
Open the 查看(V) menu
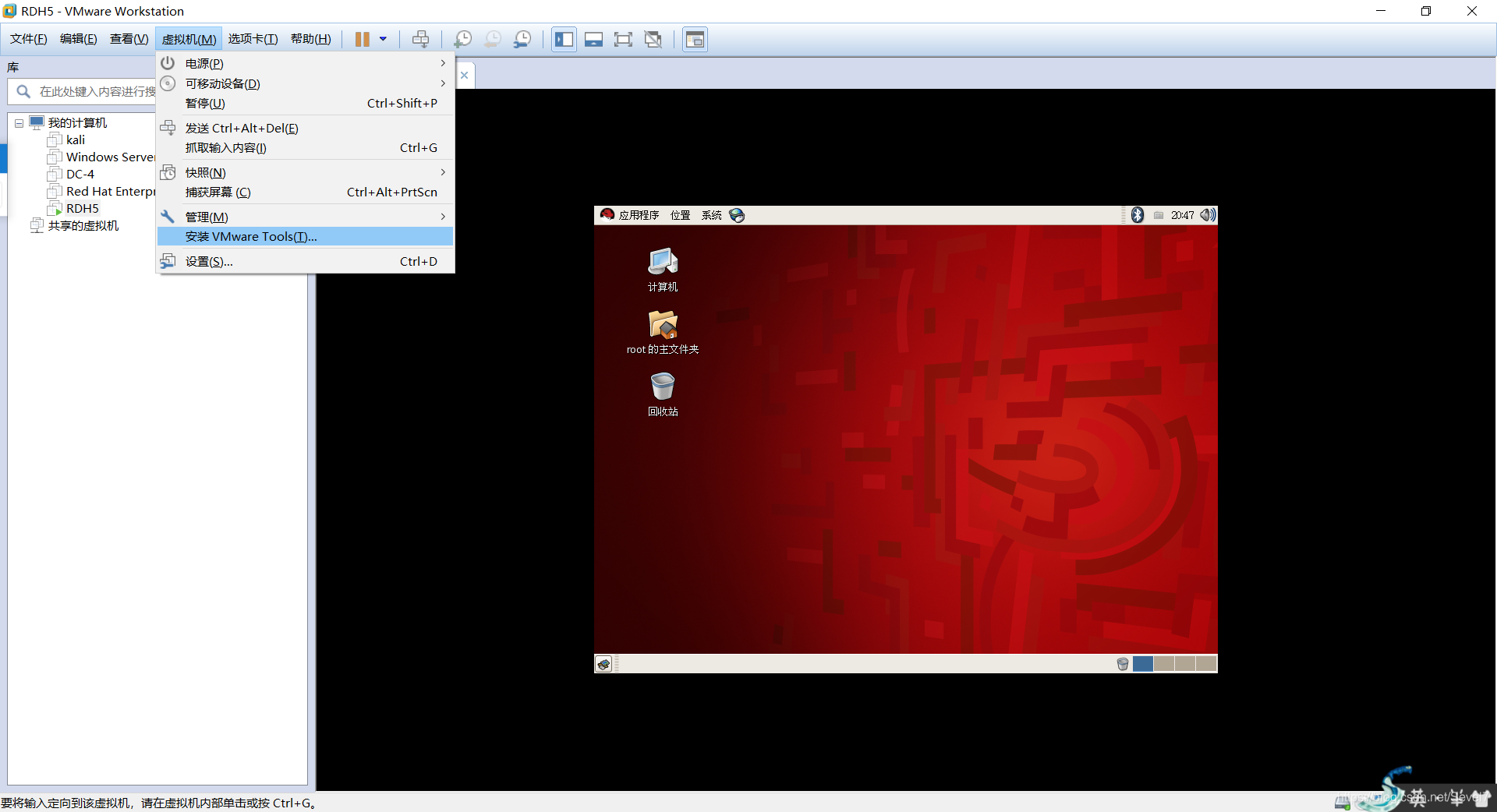pos(129,39)
